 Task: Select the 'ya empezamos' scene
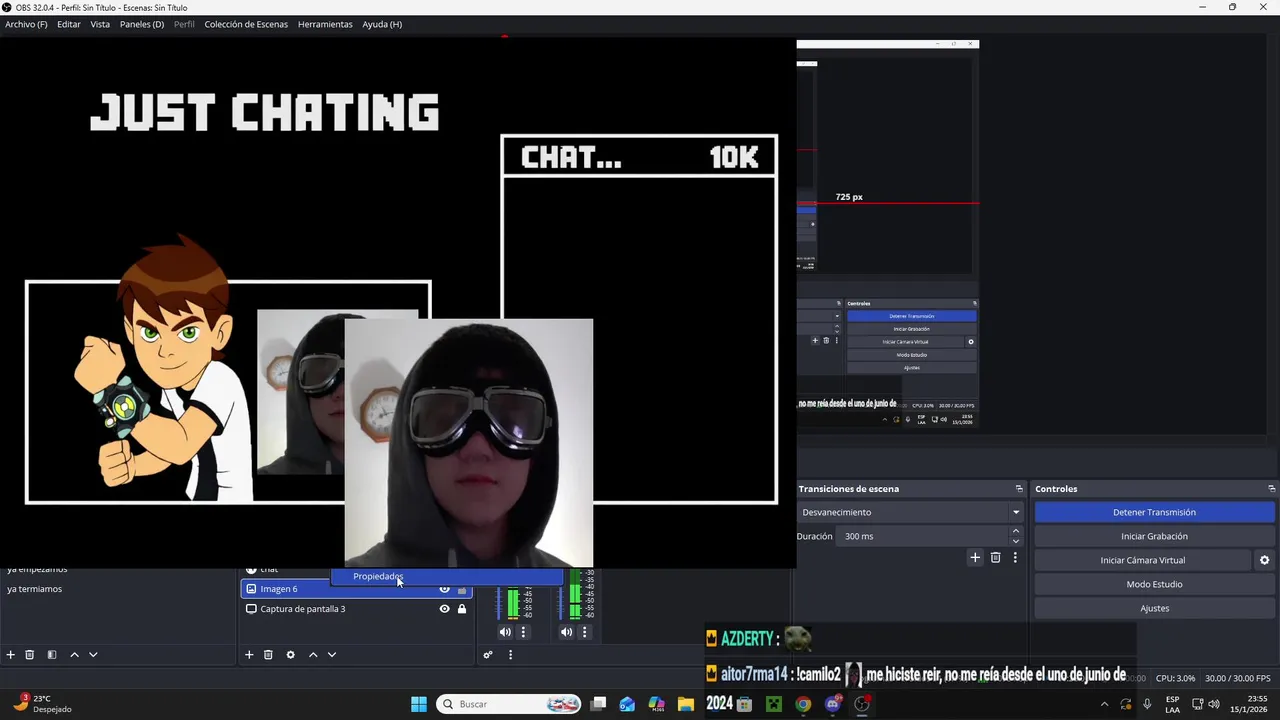pyautogui.click(x=118, y=570)
